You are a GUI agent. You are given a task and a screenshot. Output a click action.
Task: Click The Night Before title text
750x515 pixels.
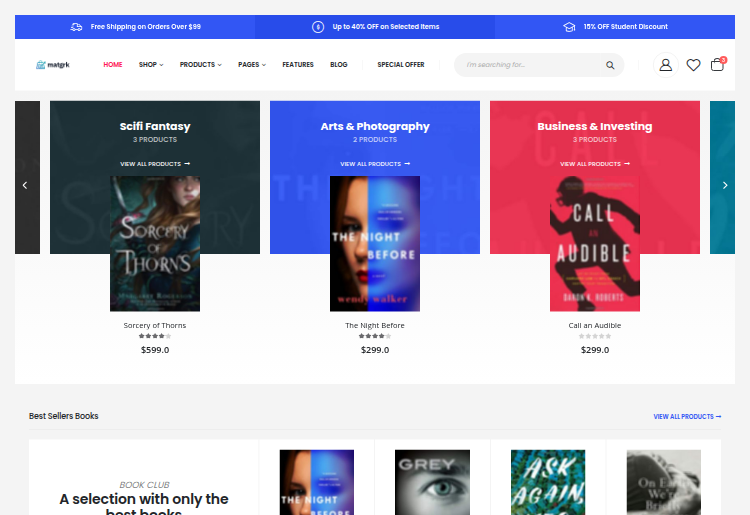(x=375, y=326)
